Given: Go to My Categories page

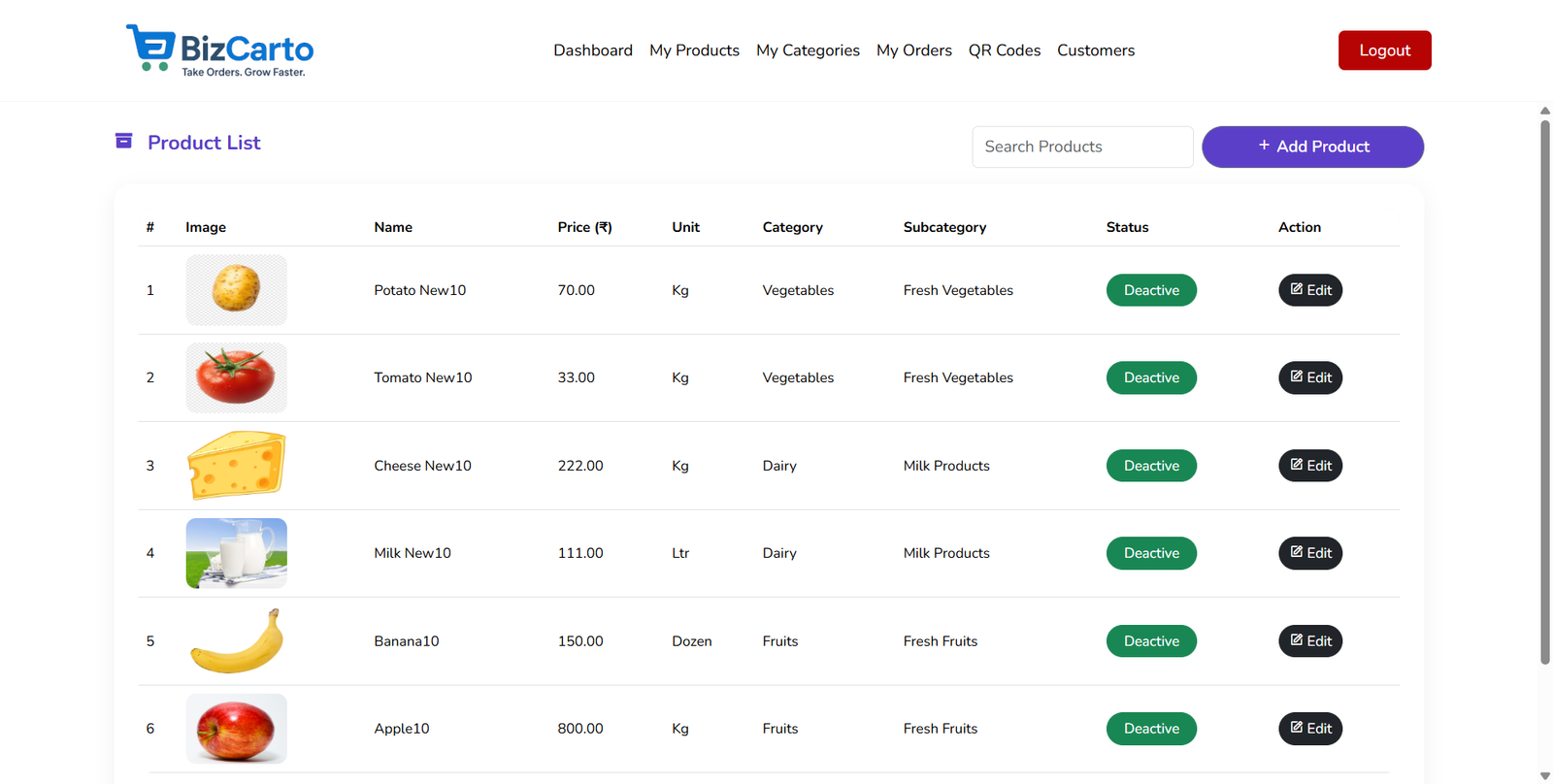Looking at the screenshot, I should tap(808, 50).
